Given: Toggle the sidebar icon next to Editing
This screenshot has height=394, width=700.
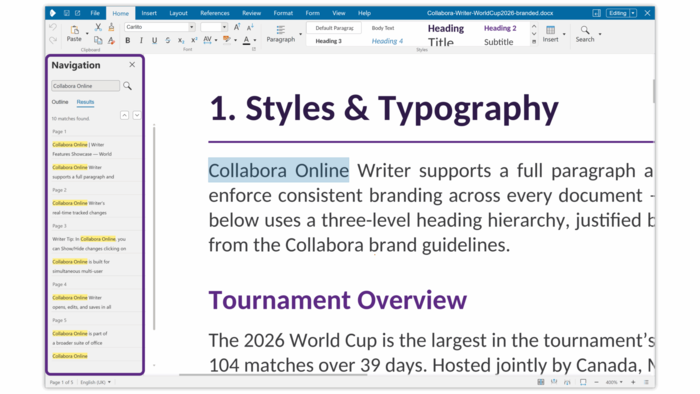Looking at the screenshot, I should point(596,13).
